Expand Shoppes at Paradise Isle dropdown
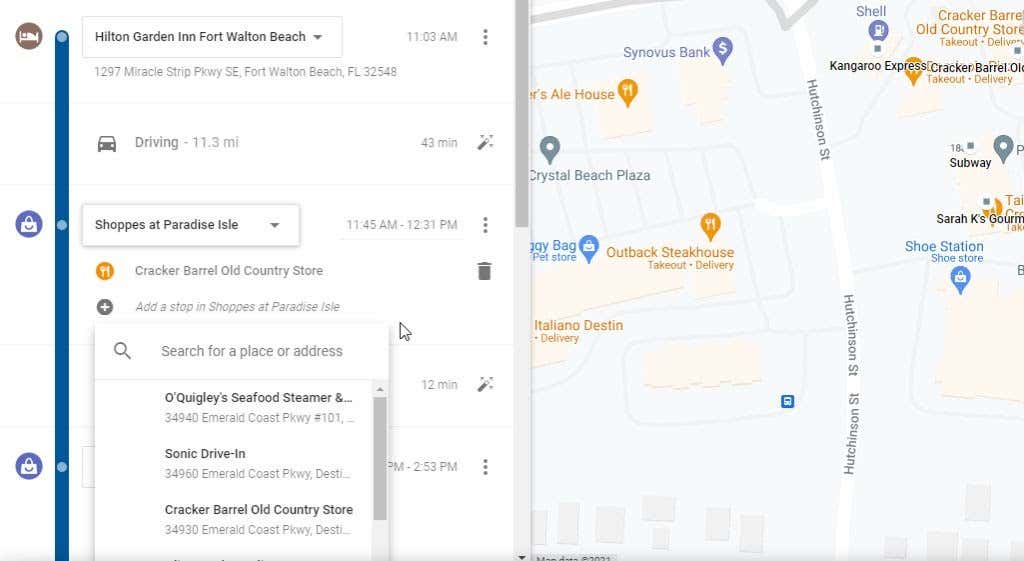This screenshot has width=1024, height=561. (275, 225)
